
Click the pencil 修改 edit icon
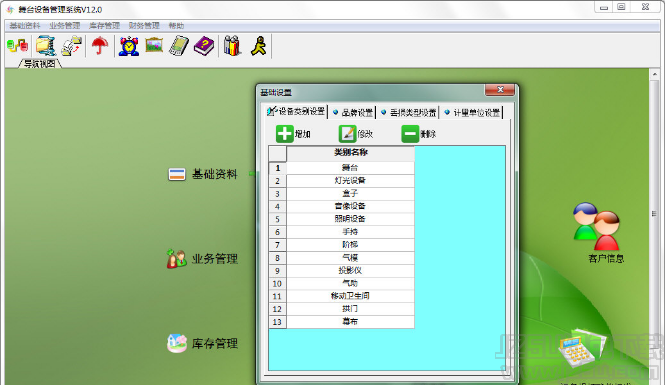point(347,134)
